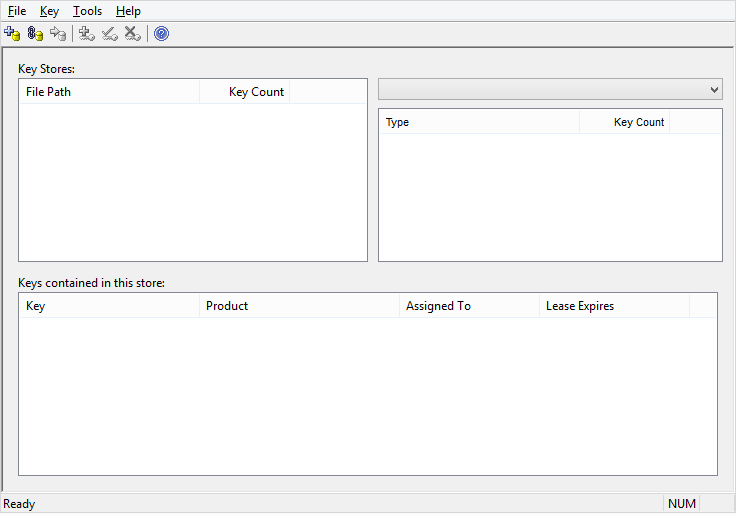
Task: Click the Key column header in keys list
Action: 109,306
